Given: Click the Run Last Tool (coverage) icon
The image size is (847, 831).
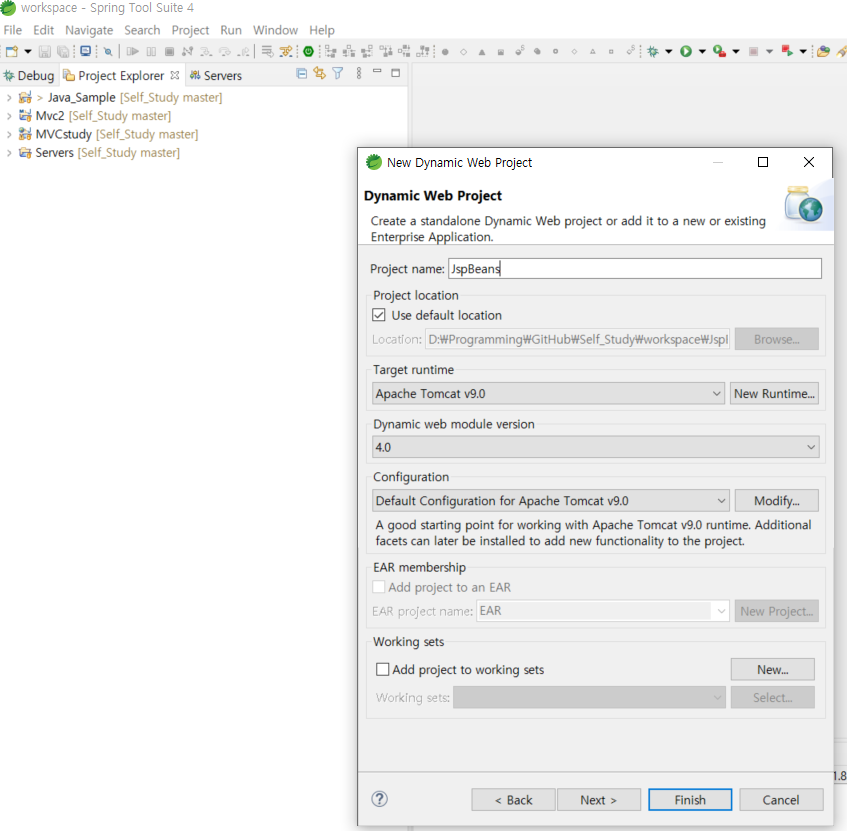Looking at the screenshot, I should click(719, 51).
